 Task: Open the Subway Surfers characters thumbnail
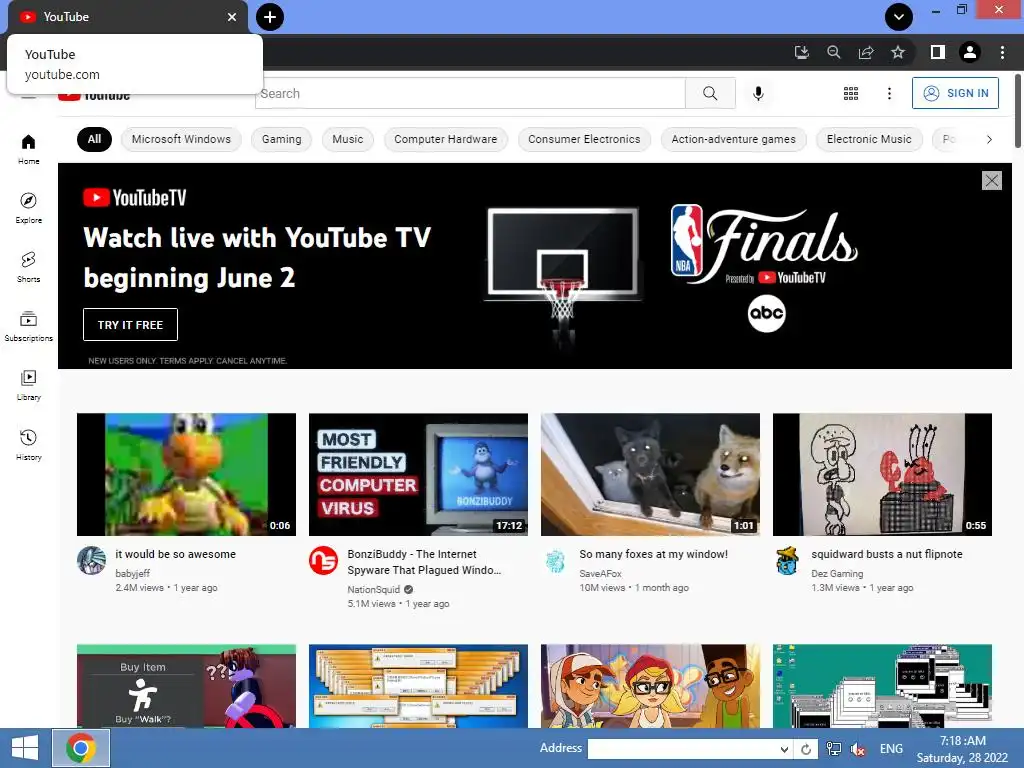[x=650, y=686]
